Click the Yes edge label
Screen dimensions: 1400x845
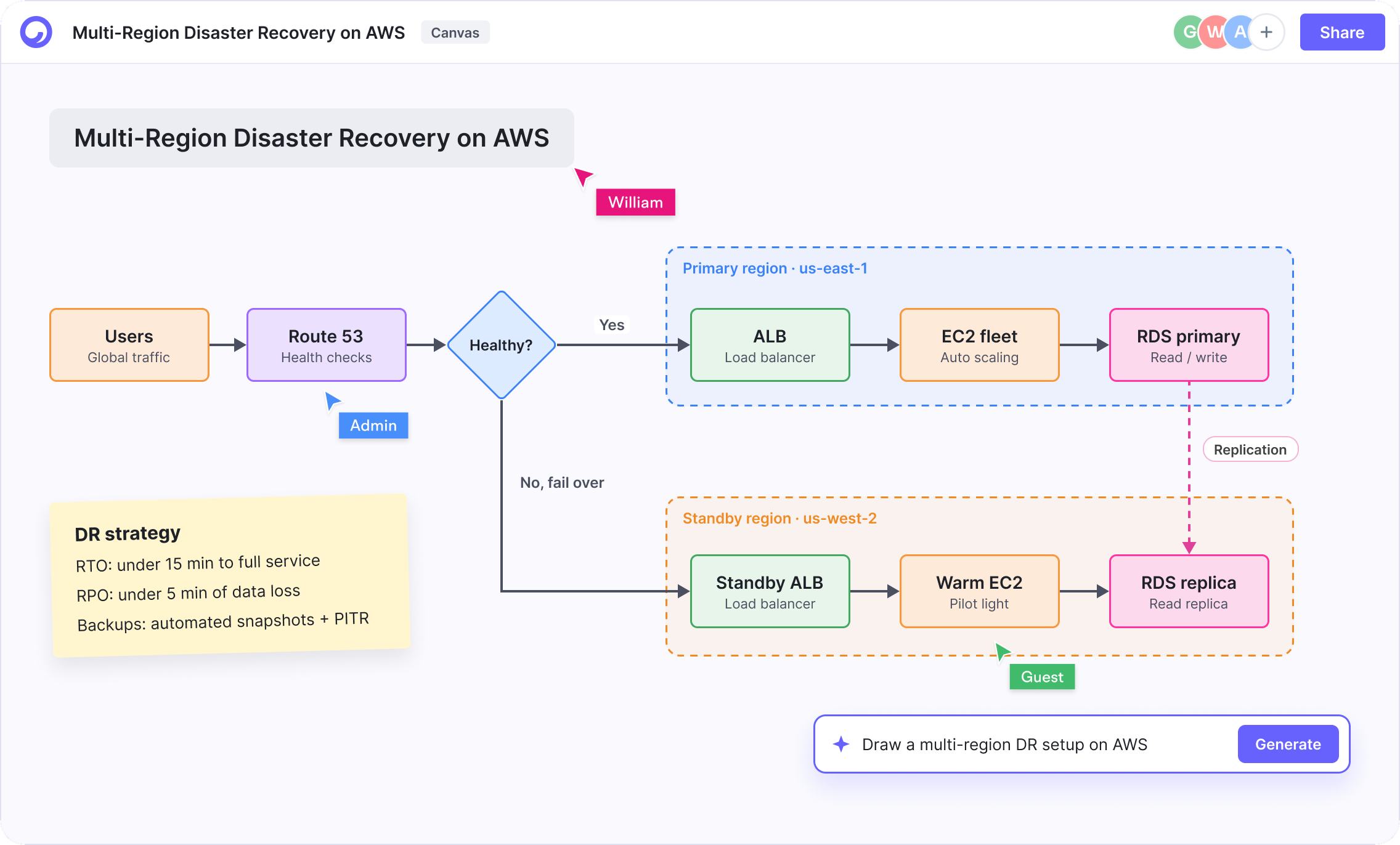(612, 325)
